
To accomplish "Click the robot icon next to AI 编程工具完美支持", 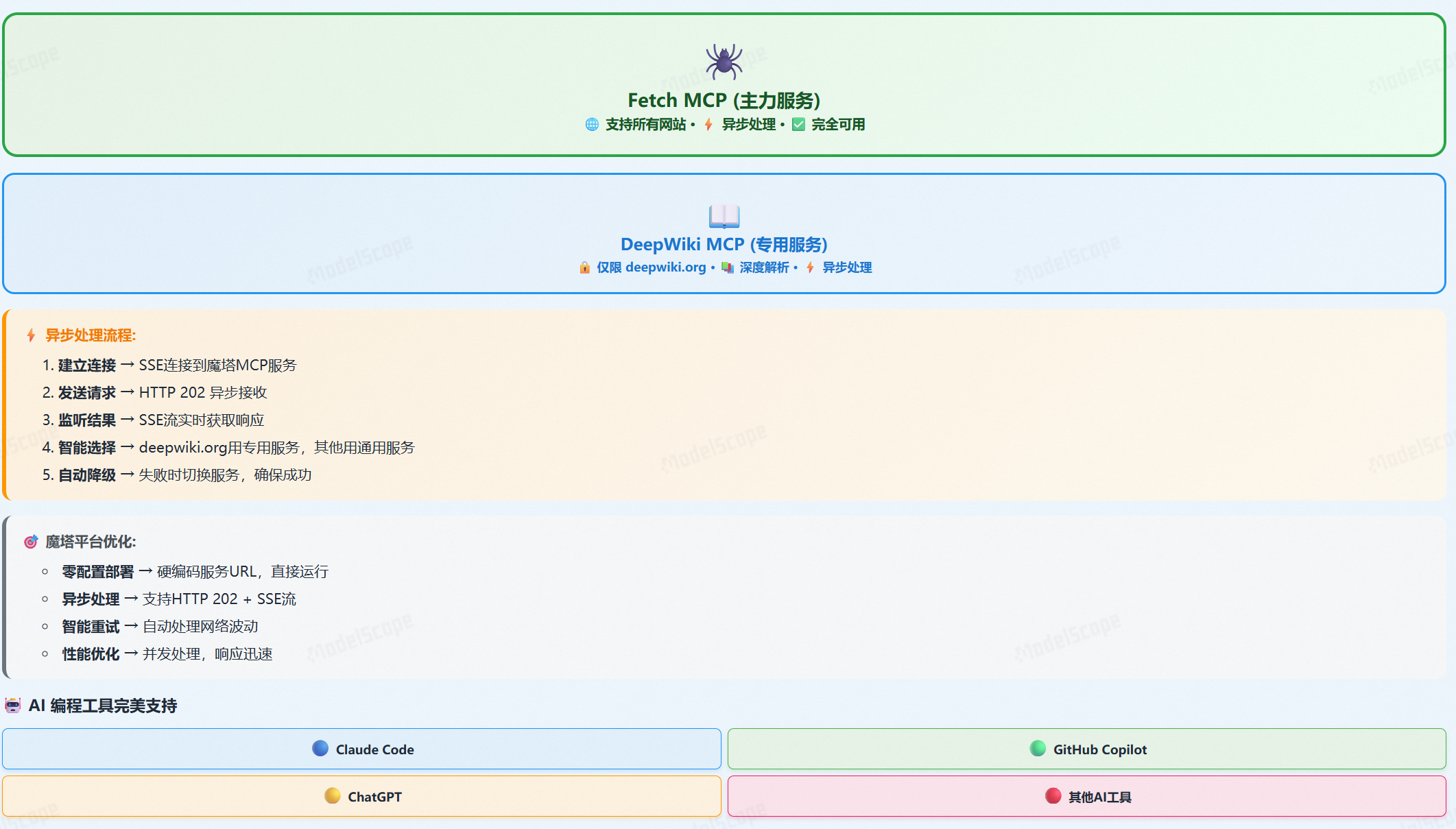I will click(13, 705).
